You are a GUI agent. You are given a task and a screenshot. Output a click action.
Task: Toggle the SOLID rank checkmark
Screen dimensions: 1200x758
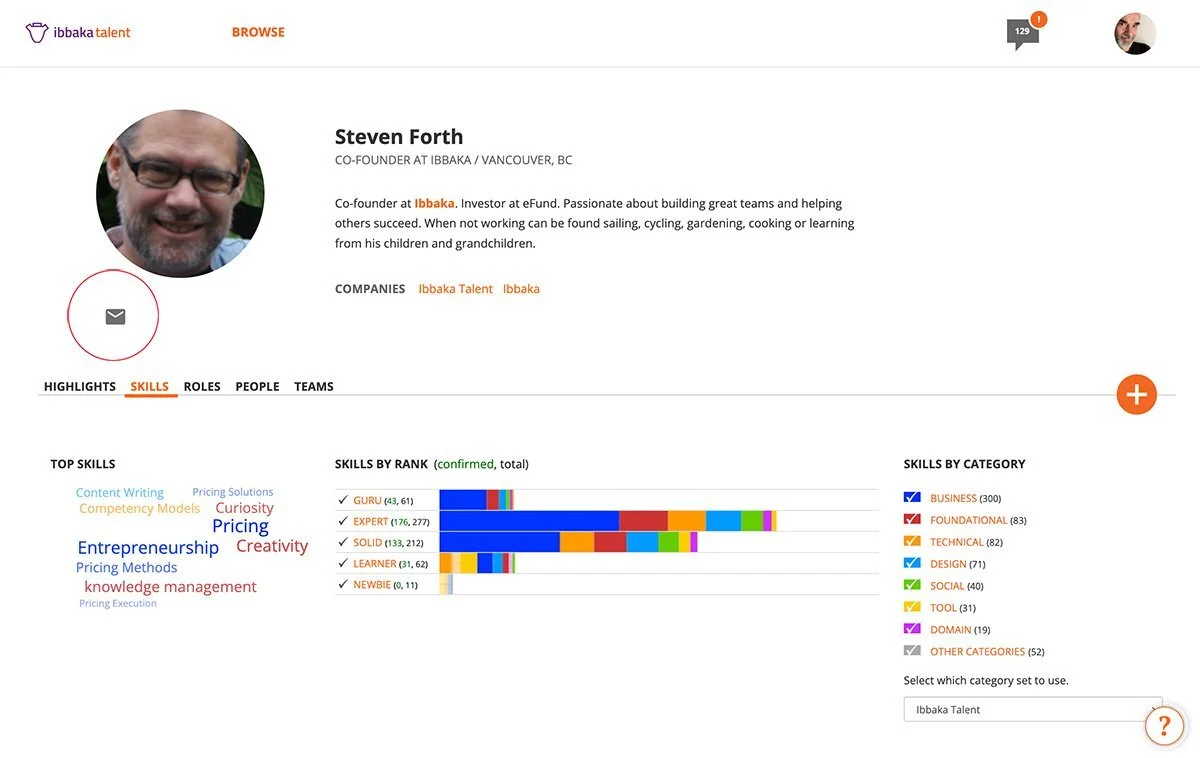coord(343,542)
